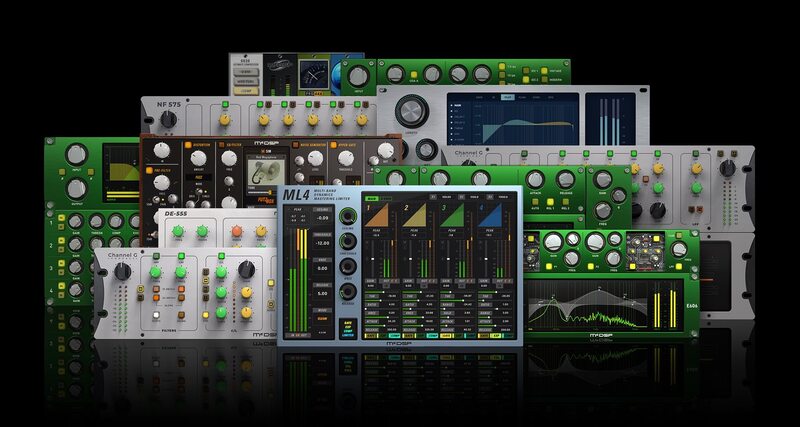Click the DE-555 second green knob
The width and height of the screenshot is (800, 427).
click(202, 231)
